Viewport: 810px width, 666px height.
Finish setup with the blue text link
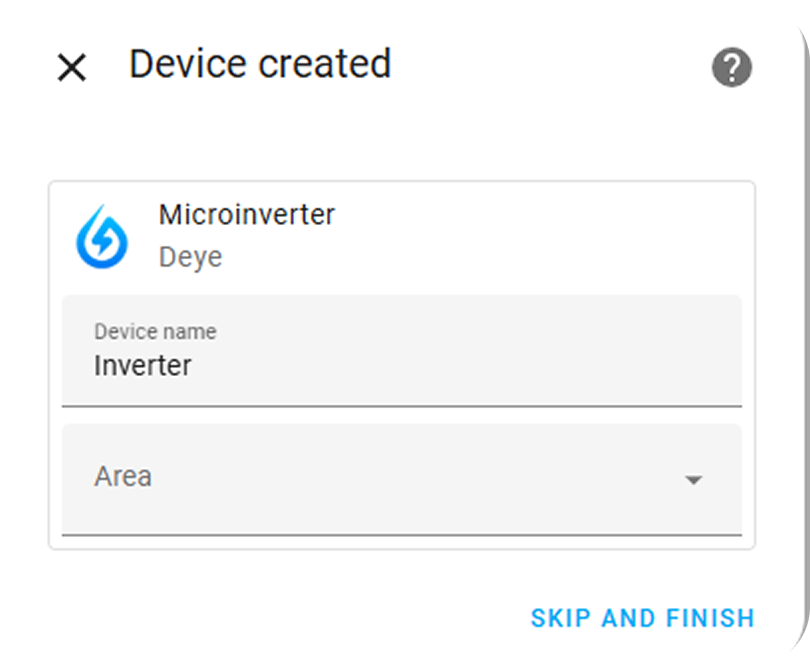(x=643, y=618)
